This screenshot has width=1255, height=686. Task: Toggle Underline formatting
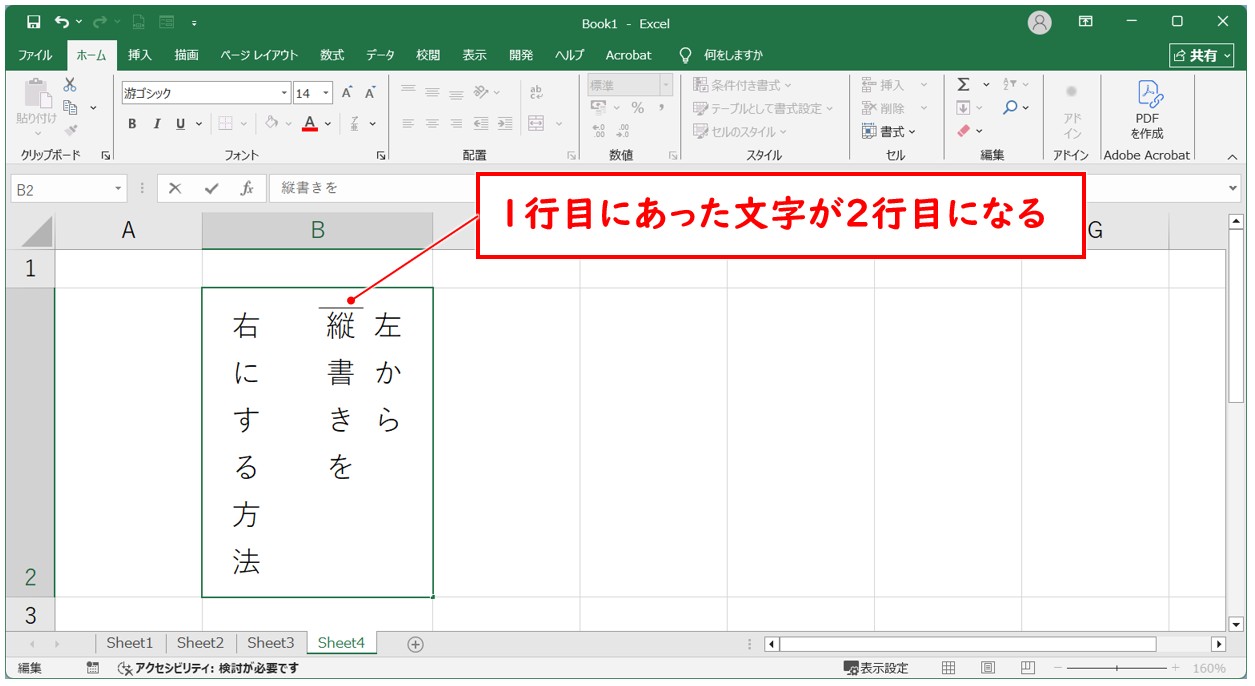(181, 124)
